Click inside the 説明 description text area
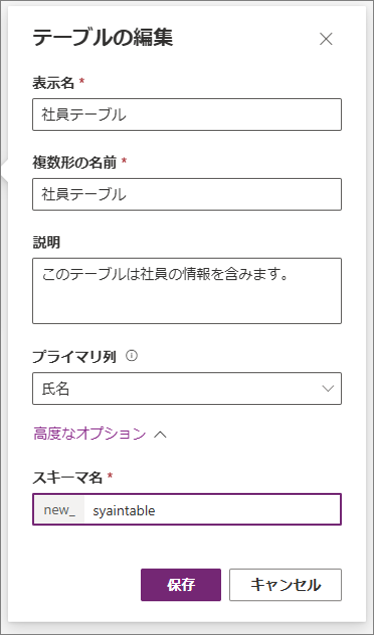This screenshot has height=635, width=374. click(x=187, y=291)
